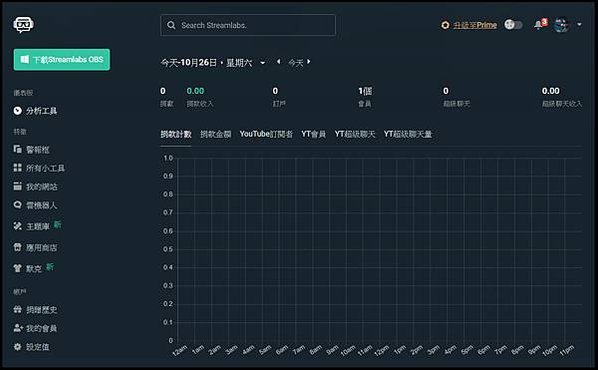Image resolution: width=598 pixels, height=370 pixels.
Task: Open 主題庫 in the sidebar
Action: tap(38, 226)
